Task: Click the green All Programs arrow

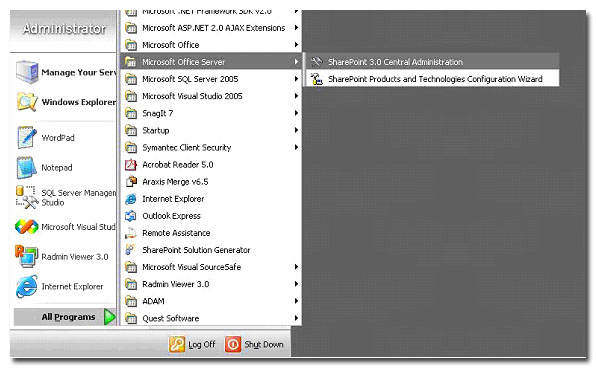Action: [109, 317]
